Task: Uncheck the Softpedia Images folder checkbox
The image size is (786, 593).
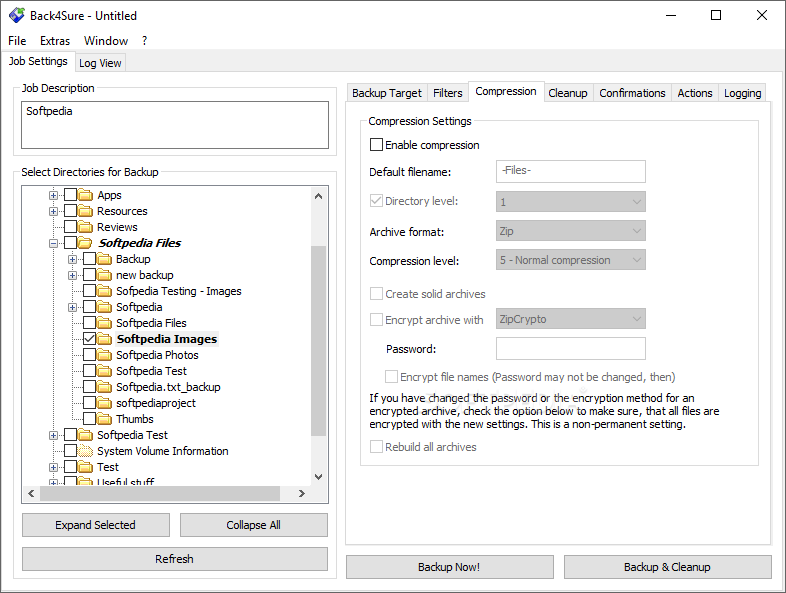Action: click(89, 339)
